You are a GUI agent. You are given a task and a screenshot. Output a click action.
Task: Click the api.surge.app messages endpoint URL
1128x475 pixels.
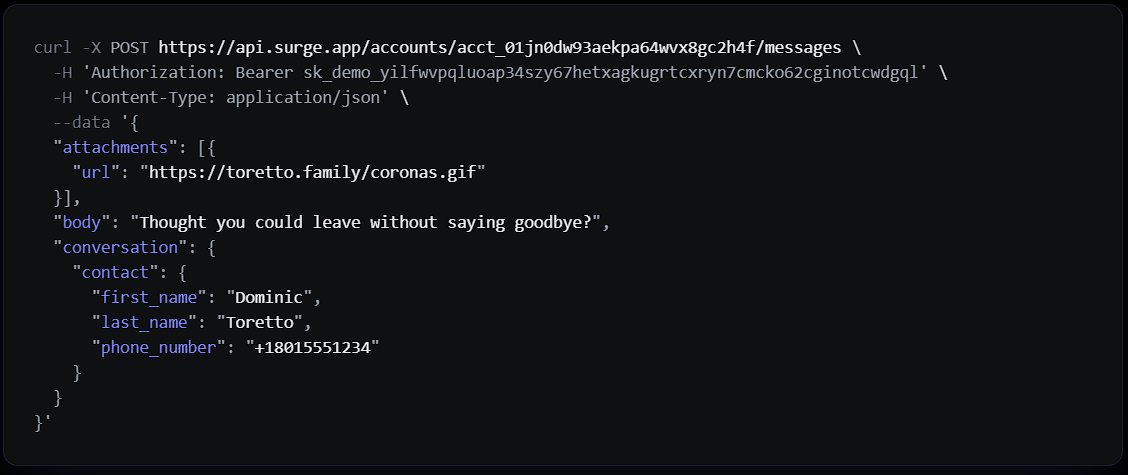(x=500, y=48)
